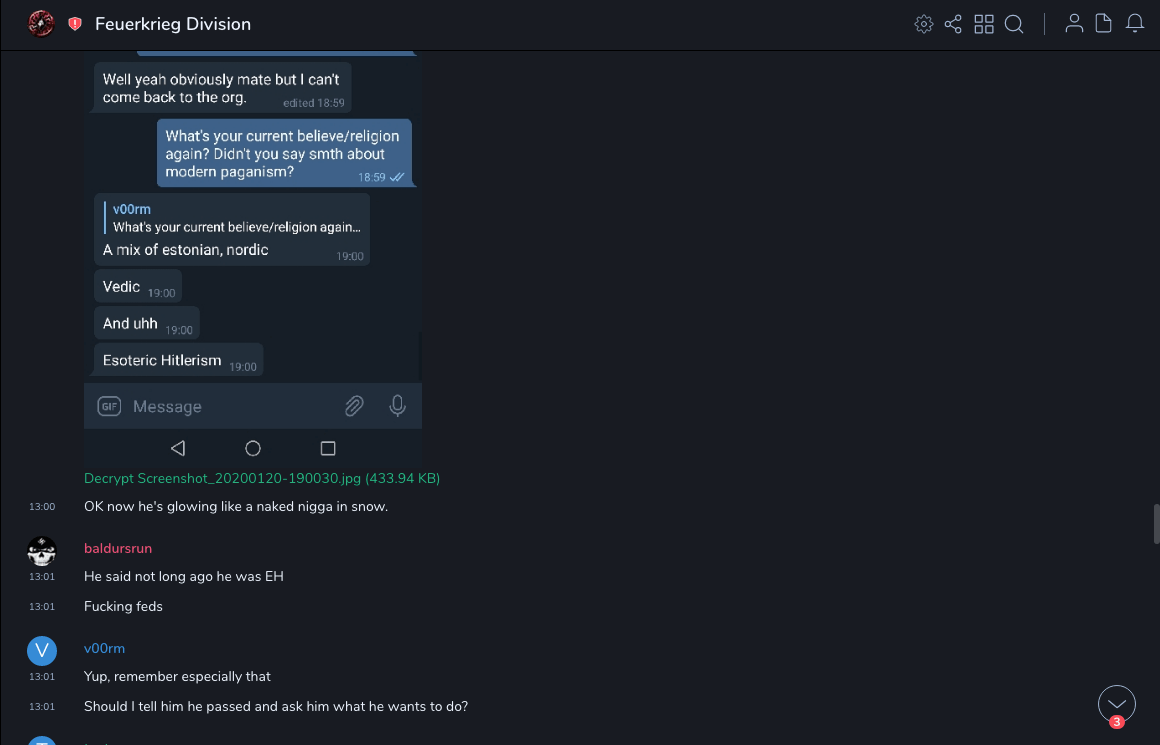Click the baldursrun username

[118, 548]
